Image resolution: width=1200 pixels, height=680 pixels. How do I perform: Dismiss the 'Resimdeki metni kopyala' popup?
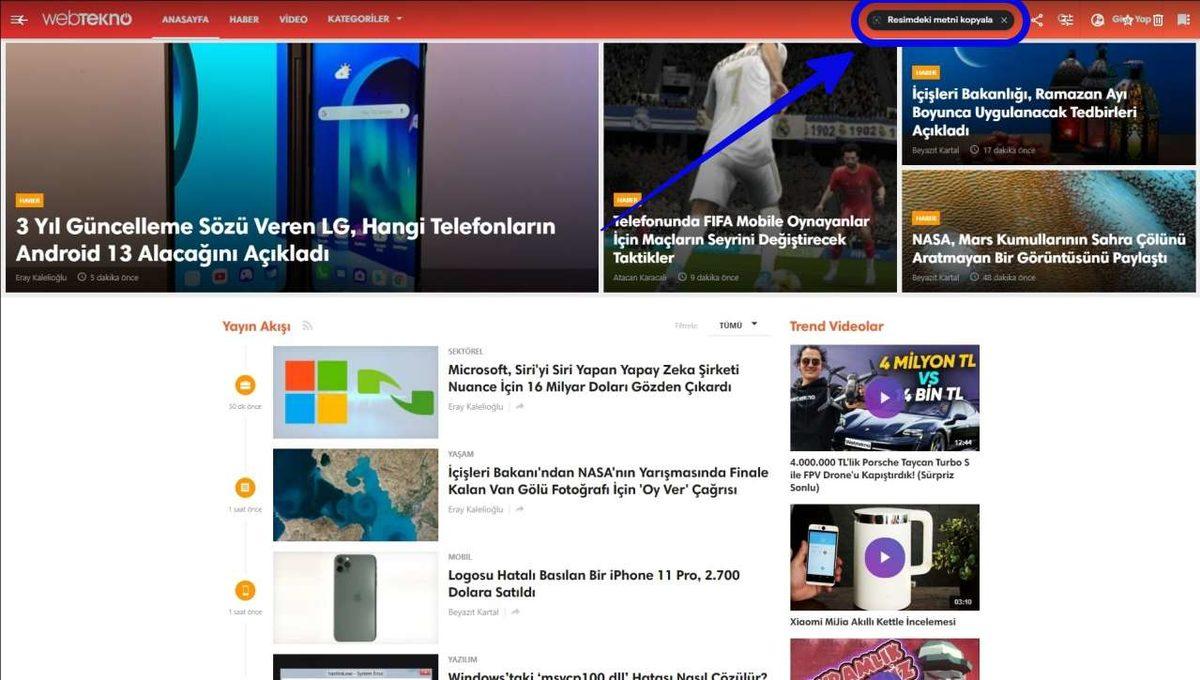click(x=1004, y=20)
